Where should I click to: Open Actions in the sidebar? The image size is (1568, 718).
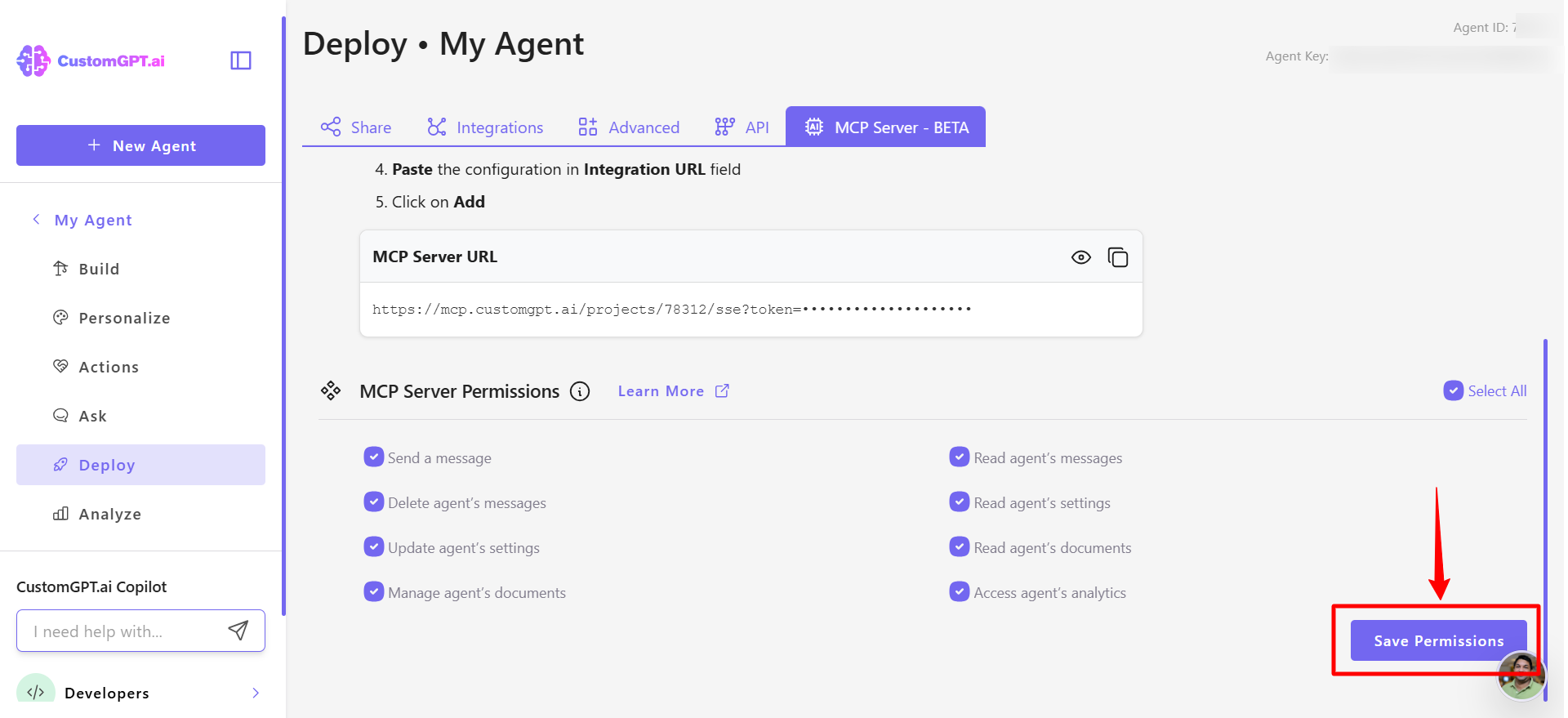click(140, 367)
